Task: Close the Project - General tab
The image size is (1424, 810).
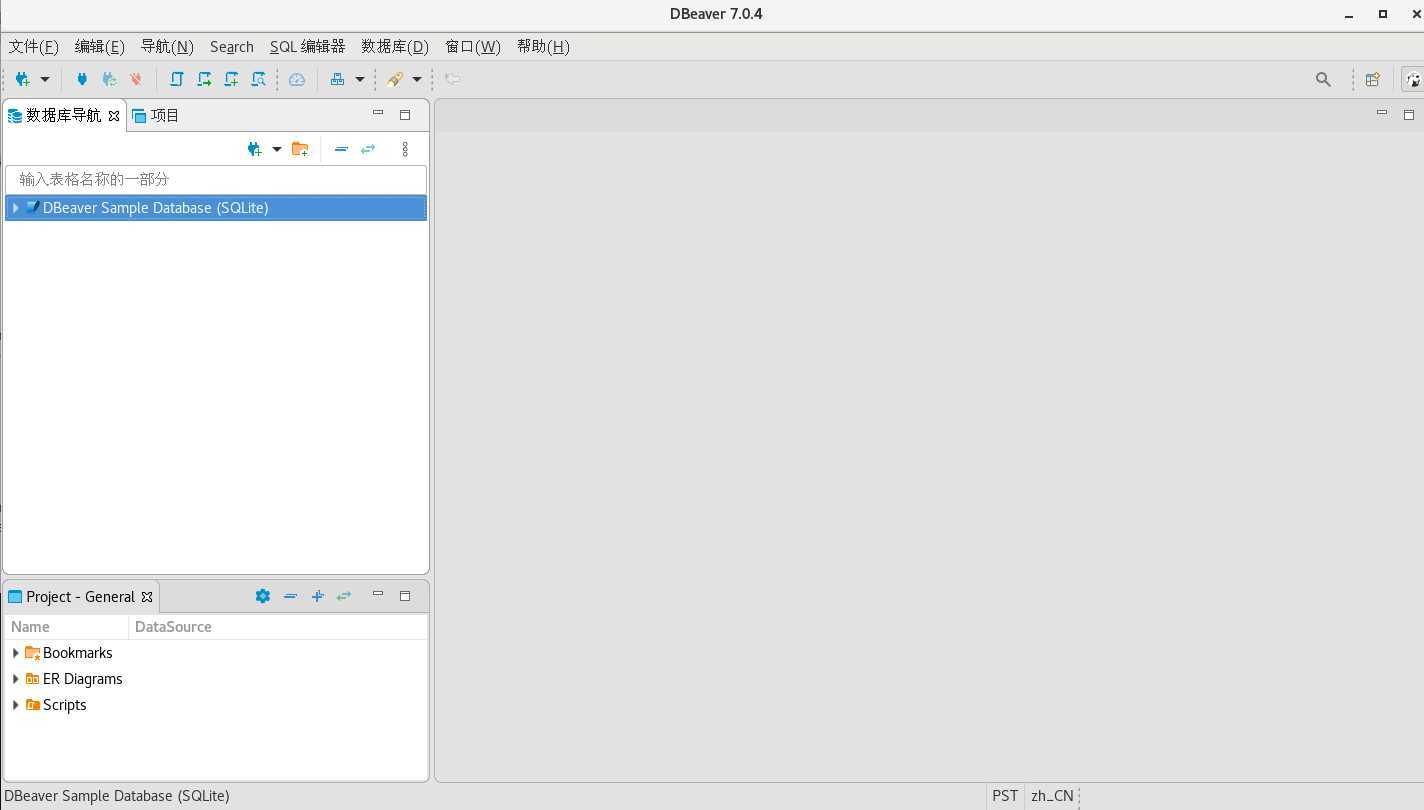Action: click(x=147, y=597)
